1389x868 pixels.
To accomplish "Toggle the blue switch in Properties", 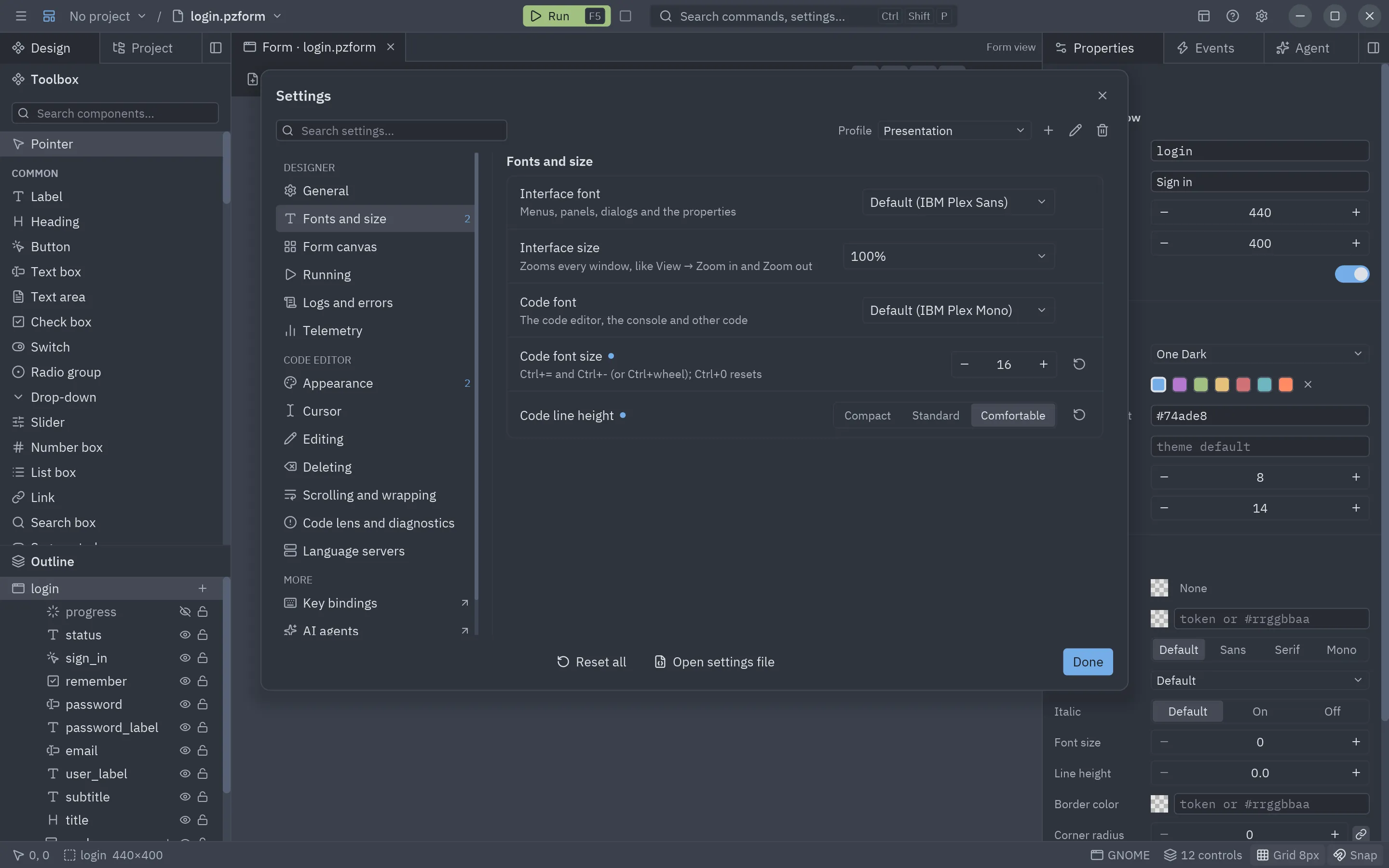I will (x=1352, y=274).
